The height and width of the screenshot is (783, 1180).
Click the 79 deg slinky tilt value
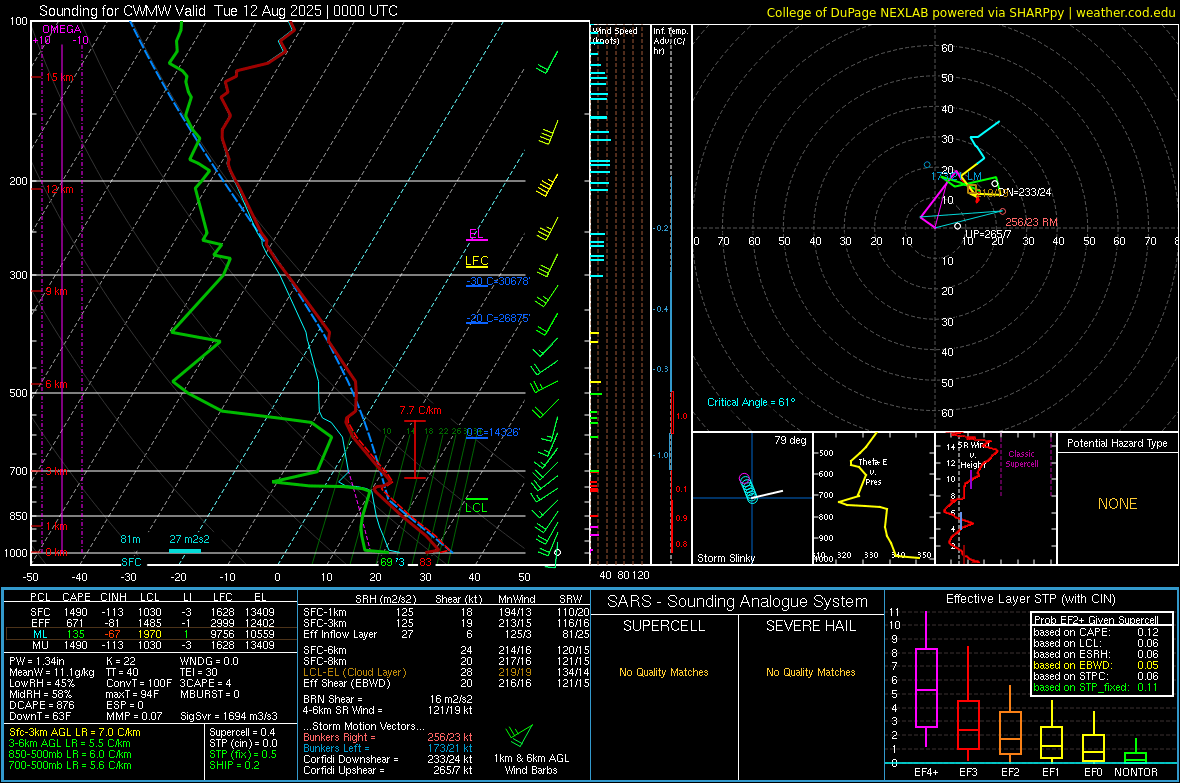[x=790, y=440]
